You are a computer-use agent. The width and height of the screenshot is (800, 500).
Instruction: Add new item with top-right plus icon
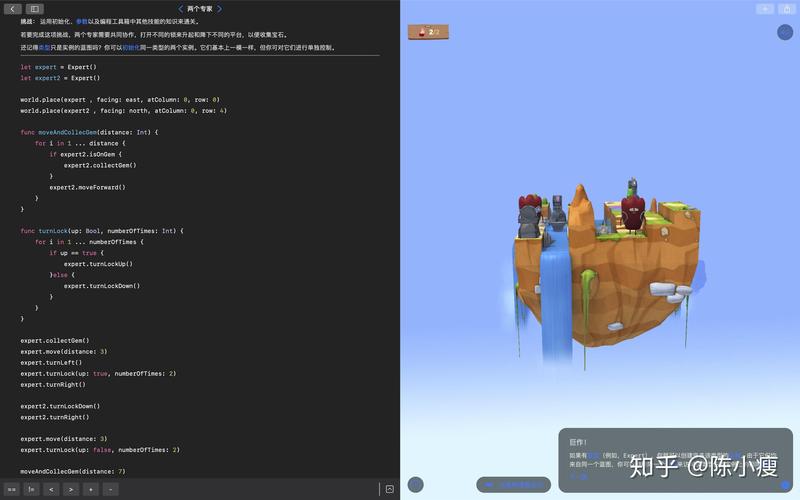tap(765, 9)
